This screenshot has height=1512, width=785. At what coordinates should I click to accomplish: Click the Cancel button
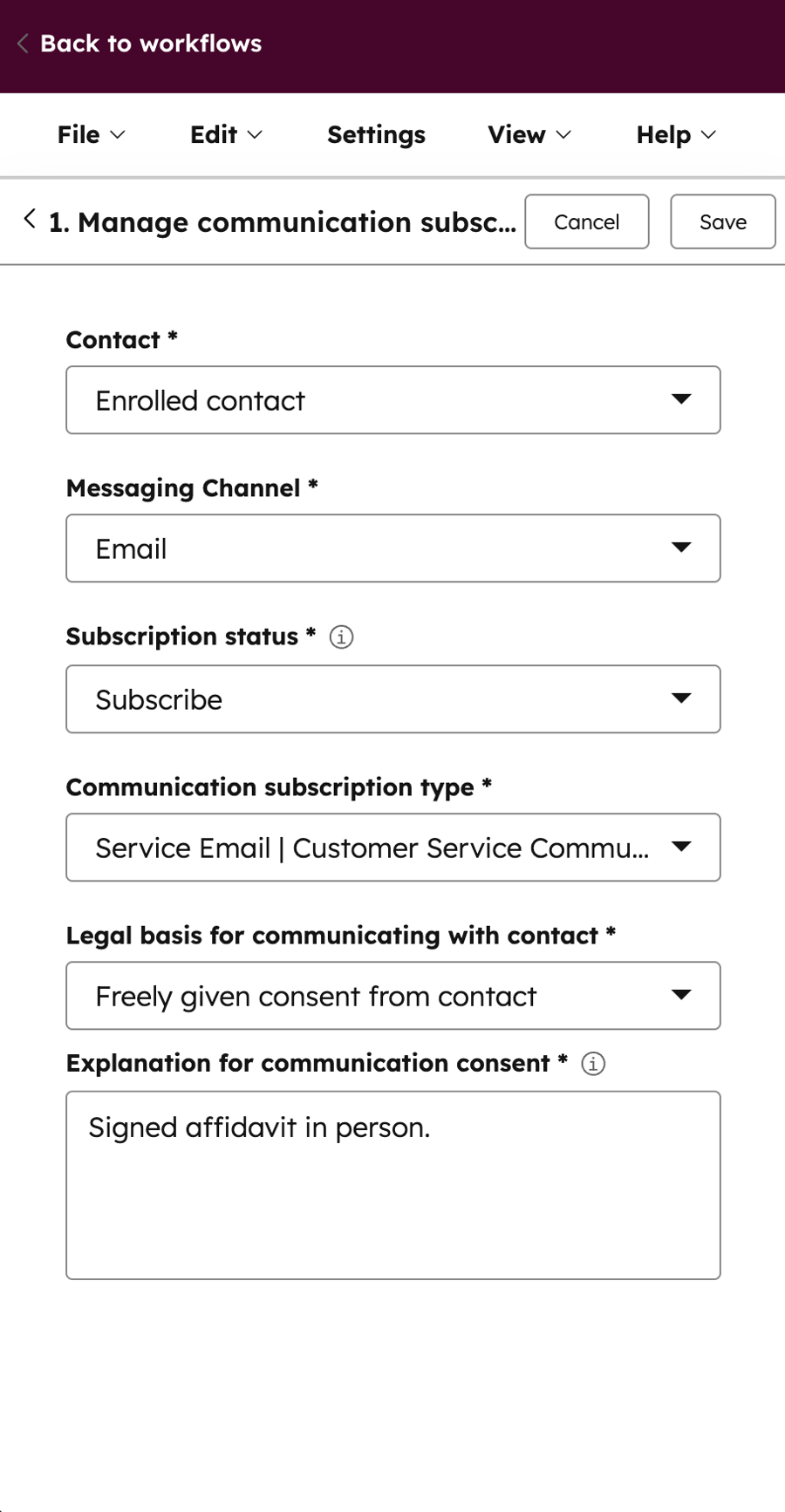point(586,221)
